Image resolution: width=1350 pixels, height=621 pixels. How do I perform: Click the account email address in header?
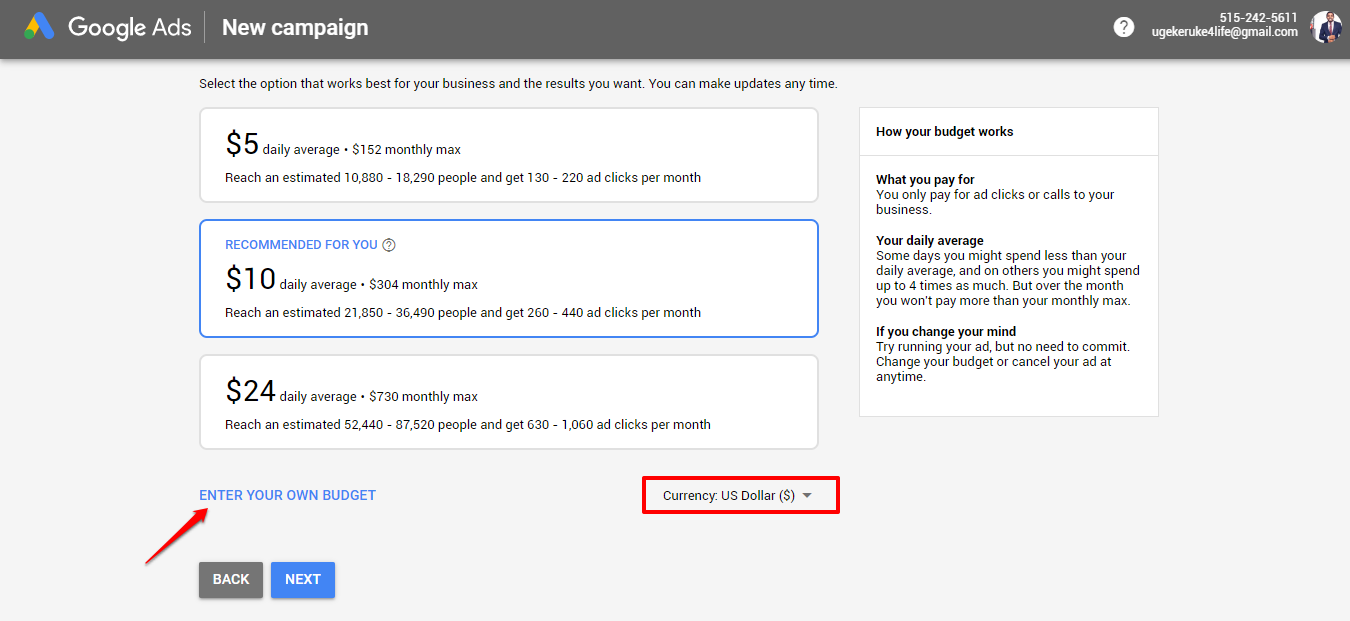tap(1224, 33)
